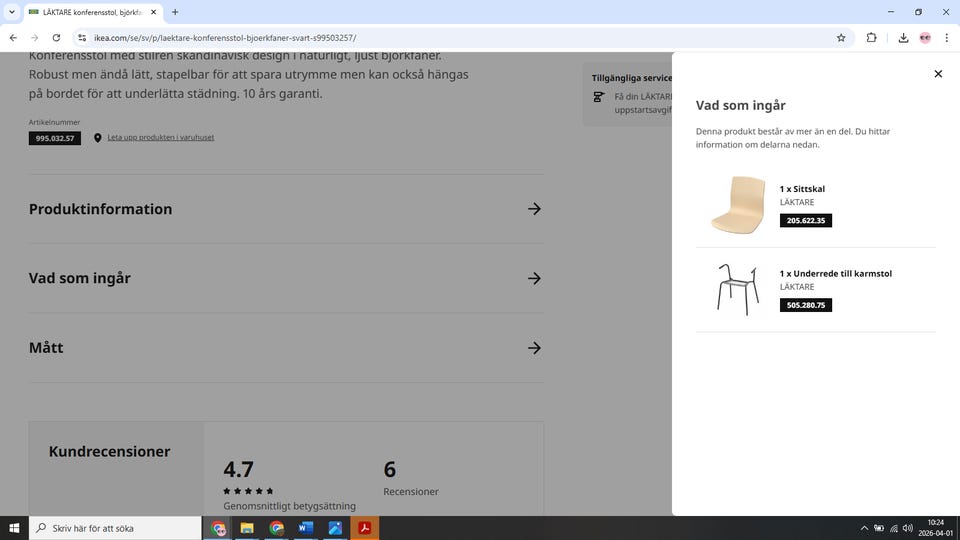Image resolution: width=960 pixels, height=540 pixels.
Task: Go forward in browser history
Action: pyautogui.click(x=35, y=38)
